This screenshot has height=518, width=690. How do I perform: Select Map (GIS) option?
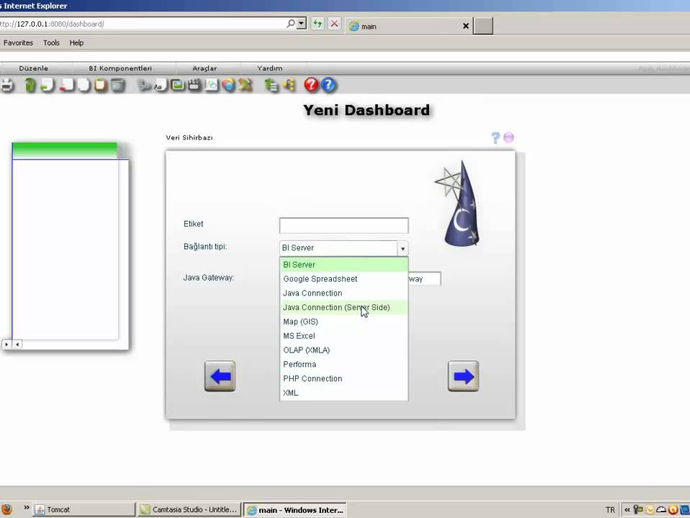point(344,322)
